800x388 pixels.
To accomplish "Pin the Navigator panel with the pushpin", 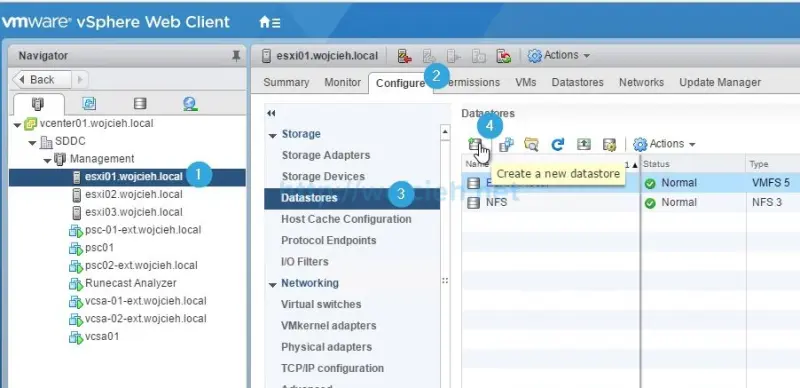I will (x=236, y=56).
